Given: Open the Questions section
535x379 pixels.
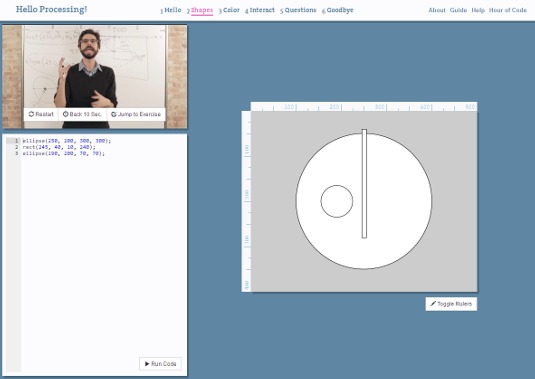Looking at the screenshot, I should (x=298, y=10).
